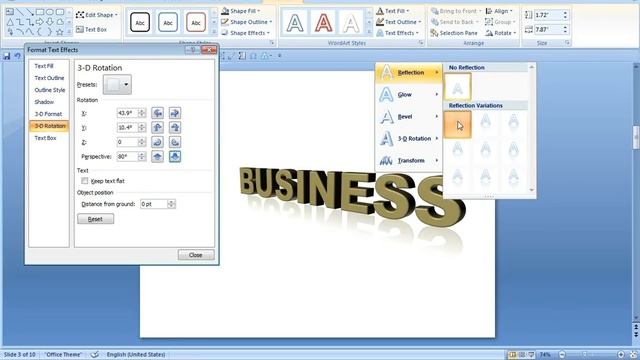Open the Reflection submenu item
This screenshot has height=360, width=640.
coord(409,73)
